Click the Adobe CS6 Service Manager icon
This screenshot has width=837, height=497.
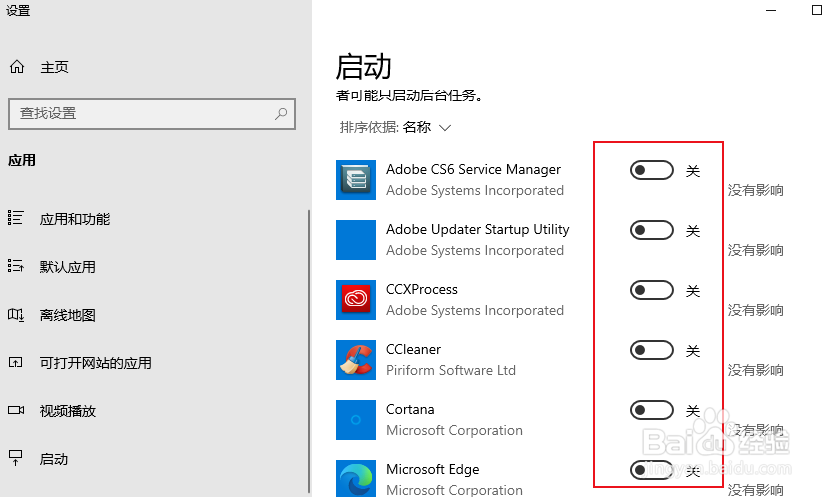coord(356,180)
